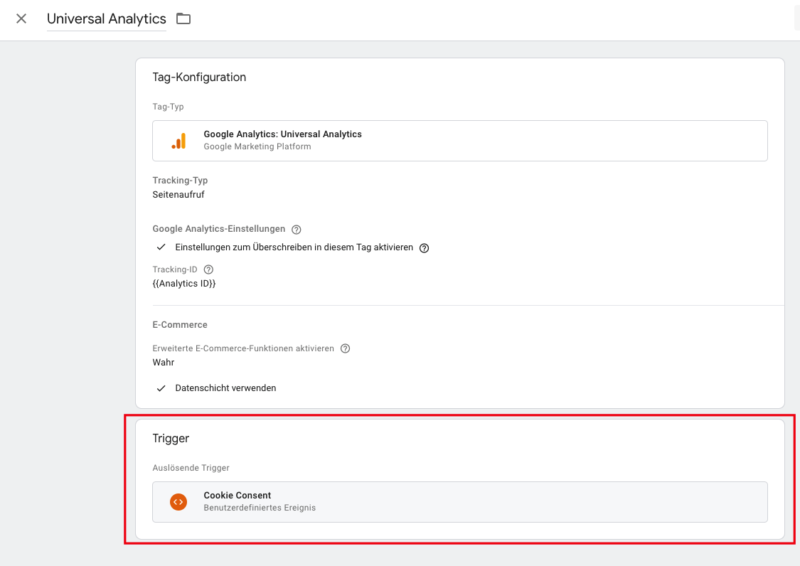Viewport: 800px width, 566px height.
Task: Click the Seitenaufruf tracking type value
Action: pos(178,194)
